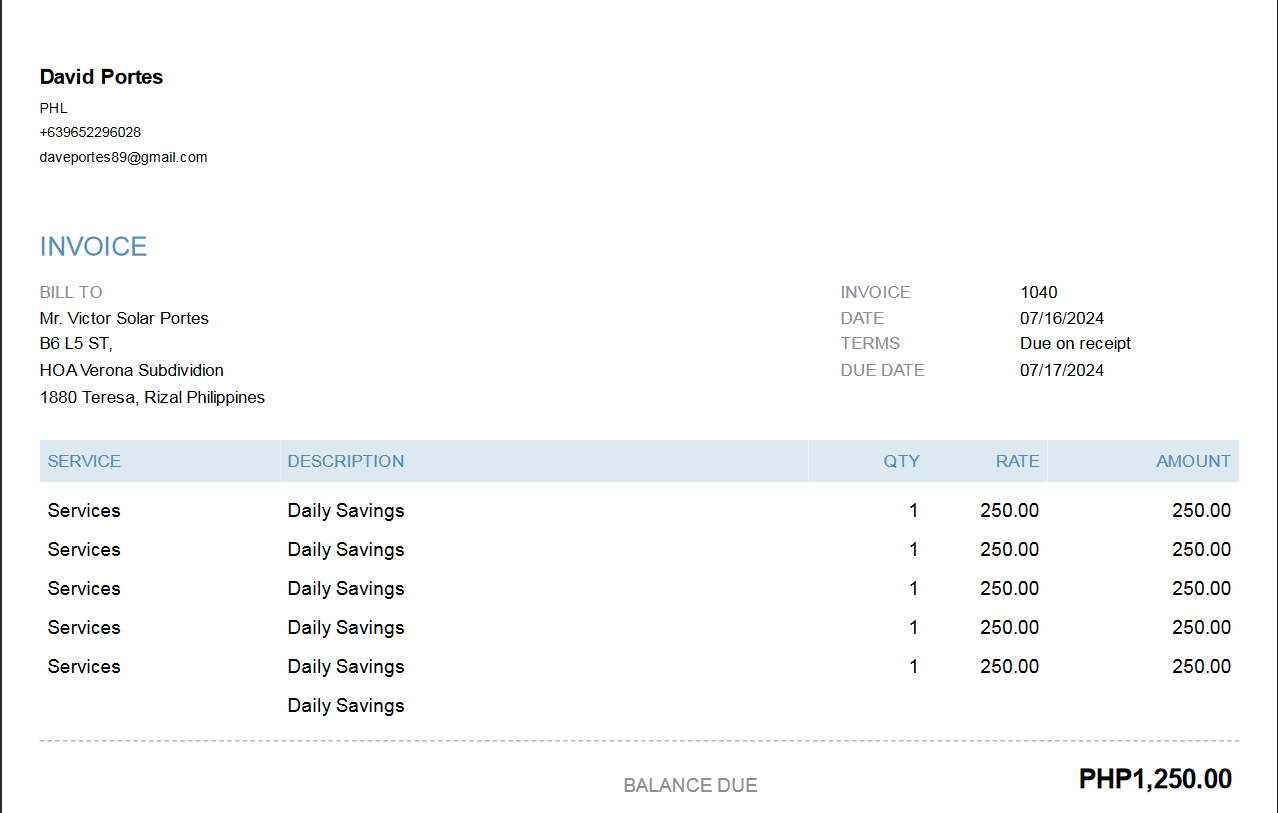Click the DESCRIPTION column header
This screenshot has width=1278, height=813.
(346, 461)
